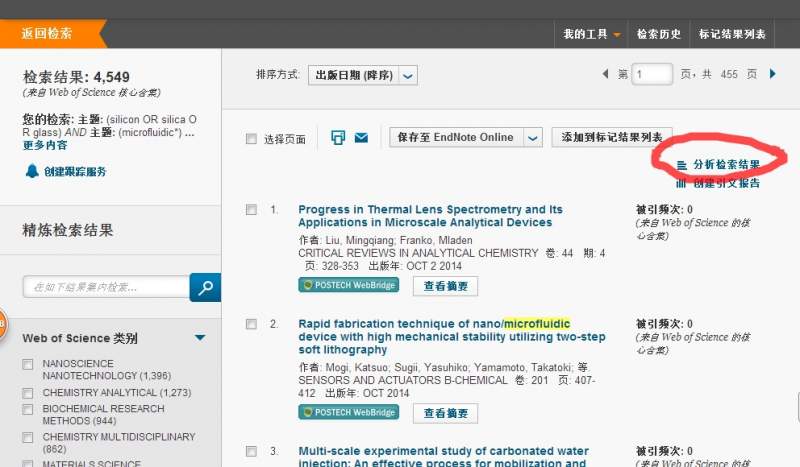
Task: Check result 3 Multi-scale experimental study checkbox
Action: (251, 451)
